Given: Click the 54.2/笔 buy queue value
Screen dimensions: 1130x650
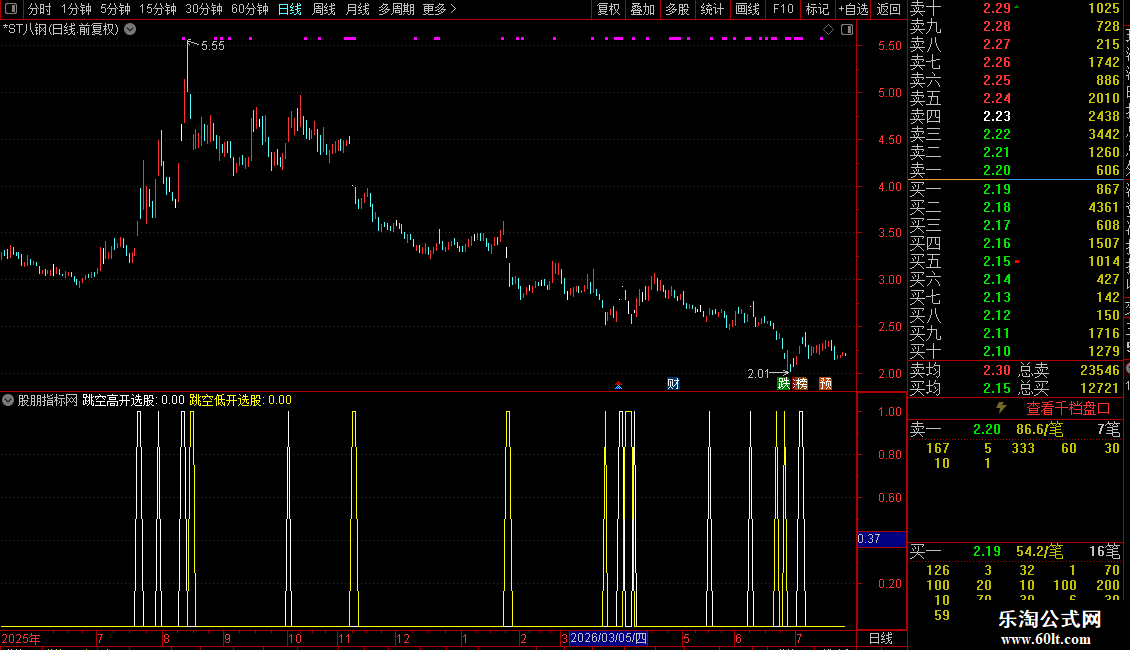Looking at the screenshot, I should point(1039,551).
